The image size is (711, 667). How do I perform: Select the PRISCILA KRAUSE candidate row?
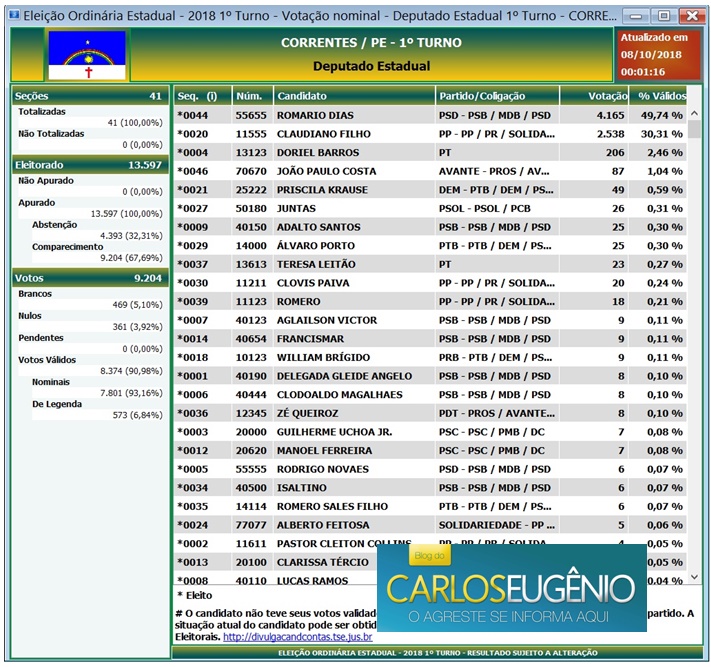click(x=430, y=190)
